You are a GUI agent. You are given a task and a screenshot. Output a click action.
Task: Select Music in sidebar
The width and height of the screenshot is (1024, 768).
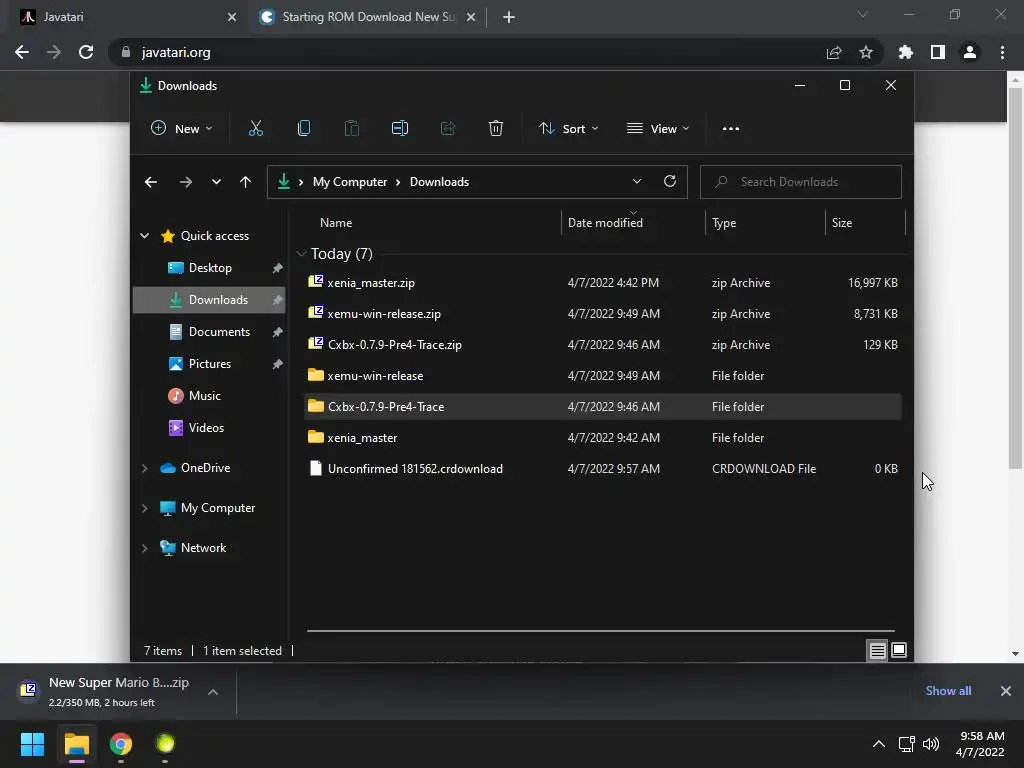pos(204,396)
